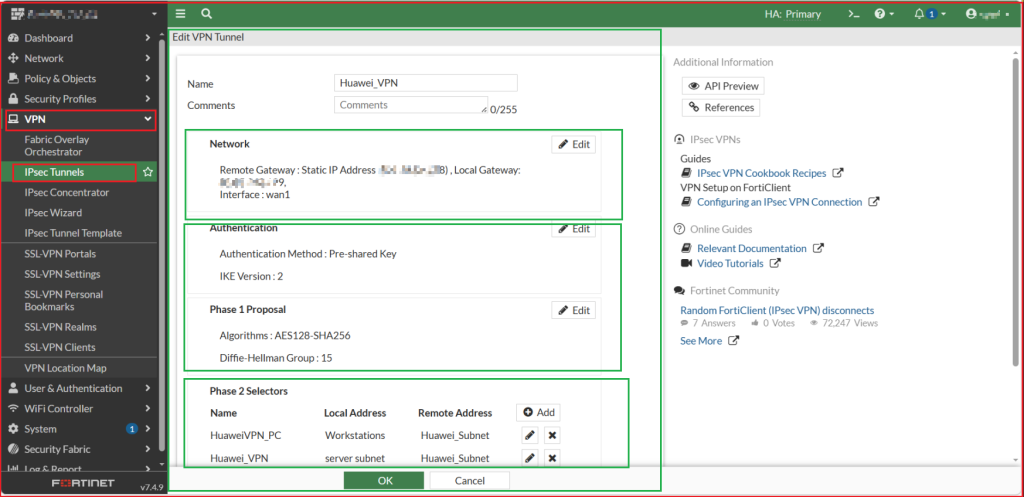This screenshot has width=1024, height=497.
Task: Open the notifications bell
Action: point(930,14)
